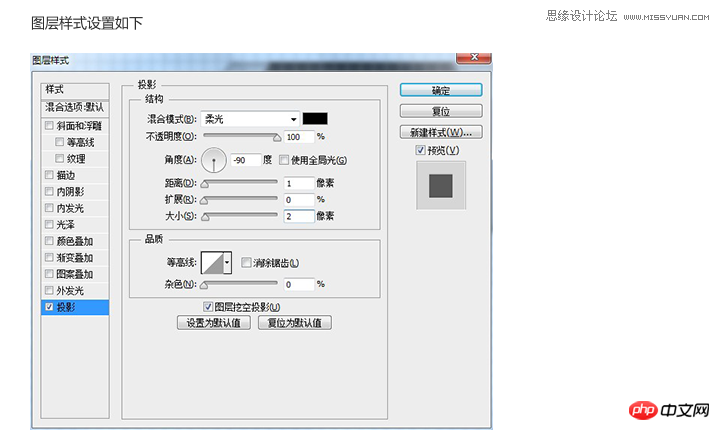Viewport: 720px width, 430px height.
Task: Enable 光泽 checkbox
Action: 49,225
